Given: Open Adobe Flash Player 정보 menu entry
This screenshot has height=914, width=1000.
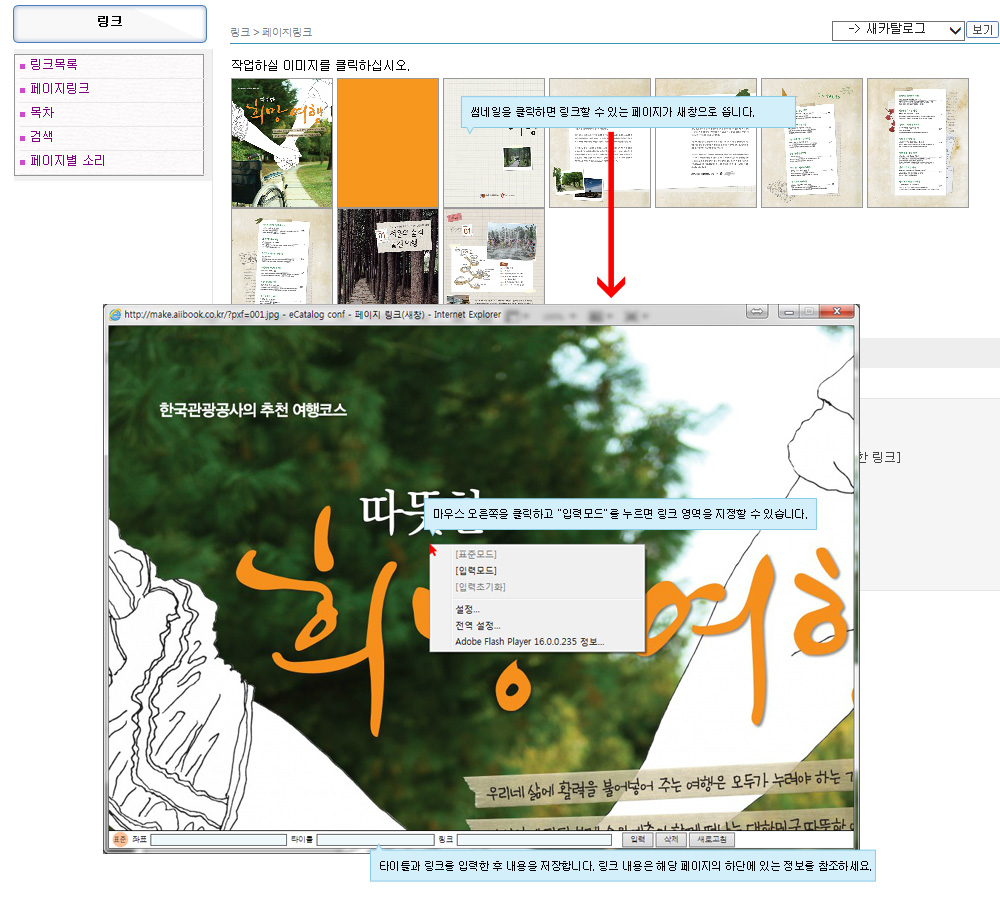Looking at the screenshot, I should pos(529,642).
